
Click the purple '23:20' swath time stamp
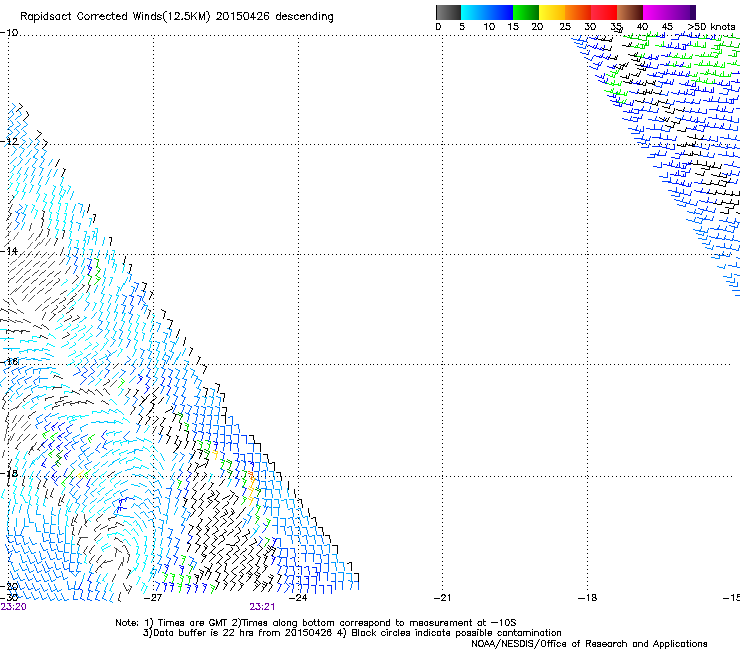(x=14, y=607)
